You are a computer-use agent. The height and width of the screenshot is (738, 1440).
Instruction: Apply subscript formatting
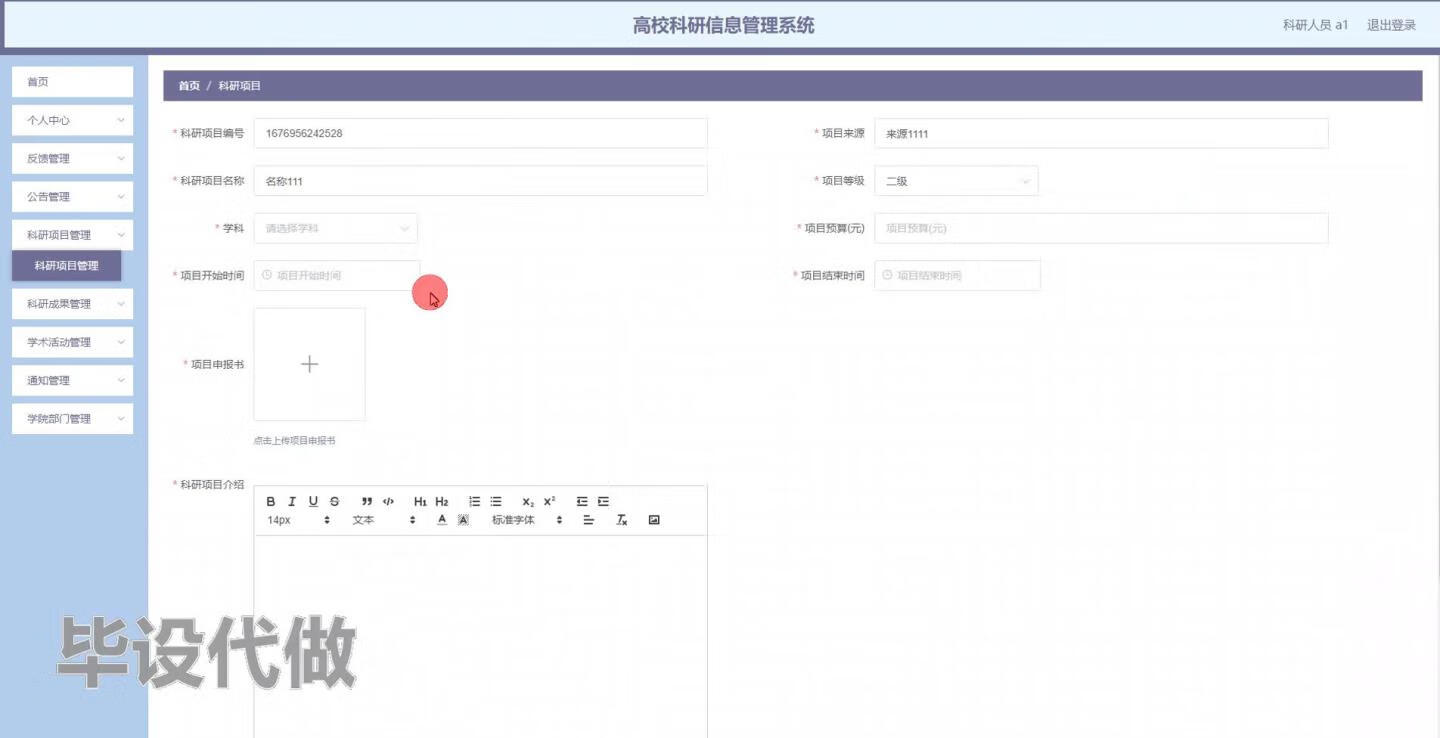click(528, 501)
